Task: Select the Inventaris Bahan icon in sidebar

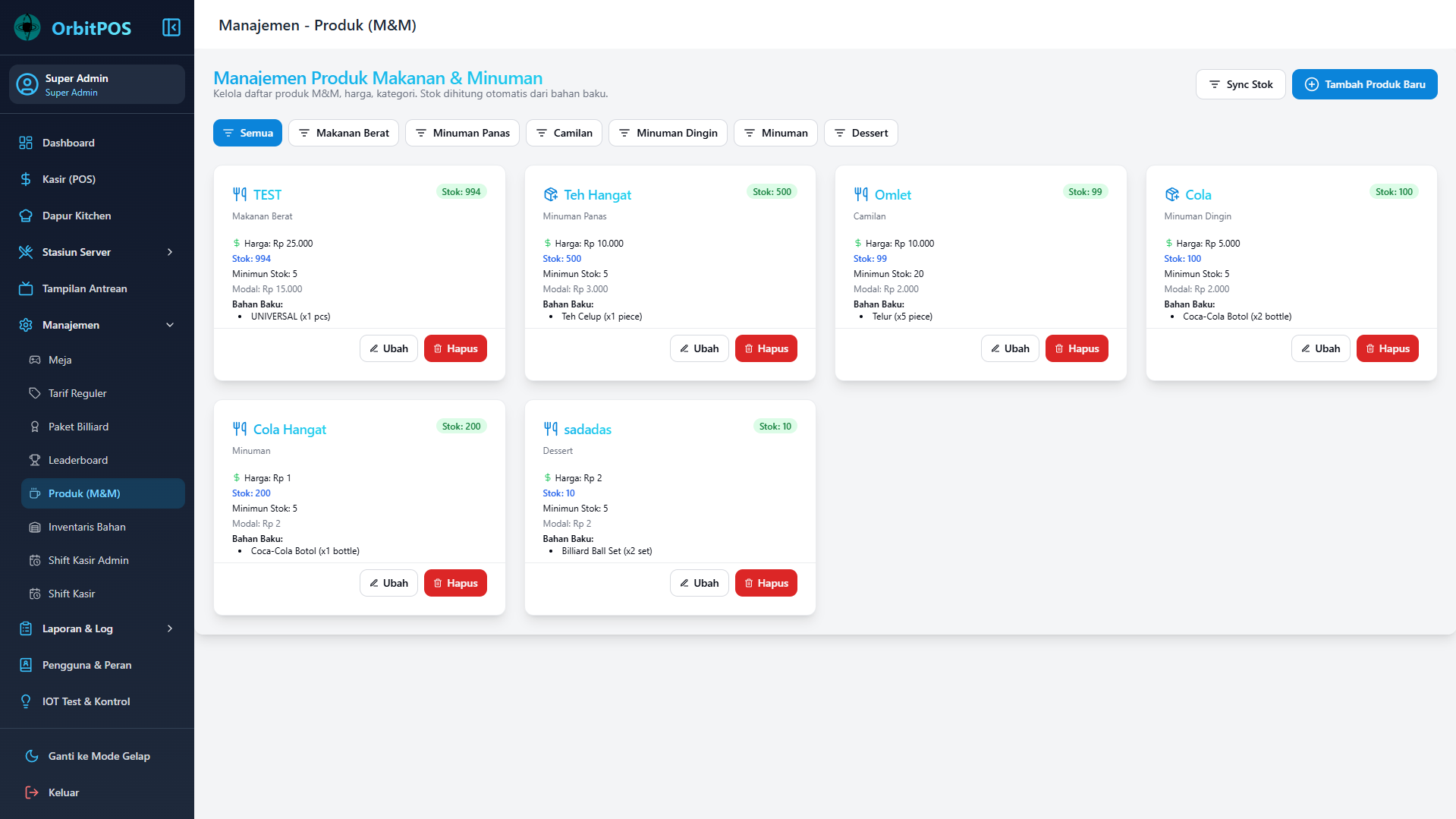Action: point(34,527)
